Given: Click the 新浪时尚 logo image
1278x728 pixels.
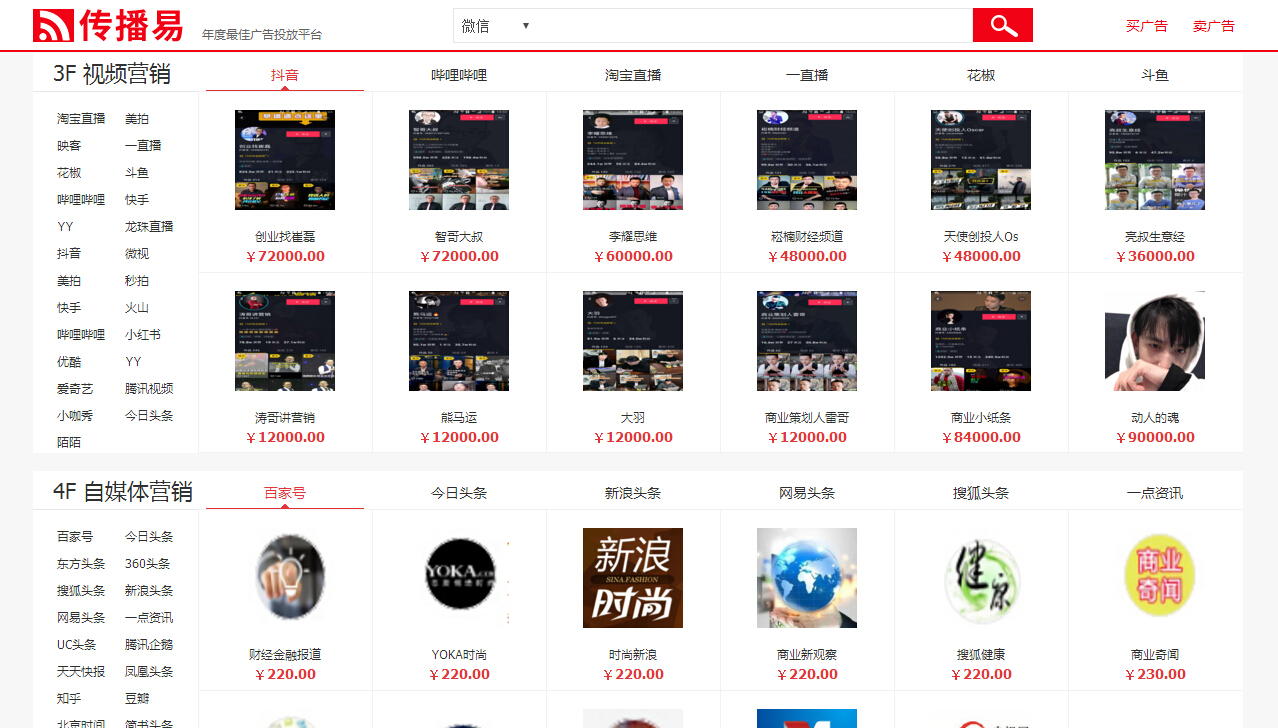Looking at the screenshot, I should [633, 578].
